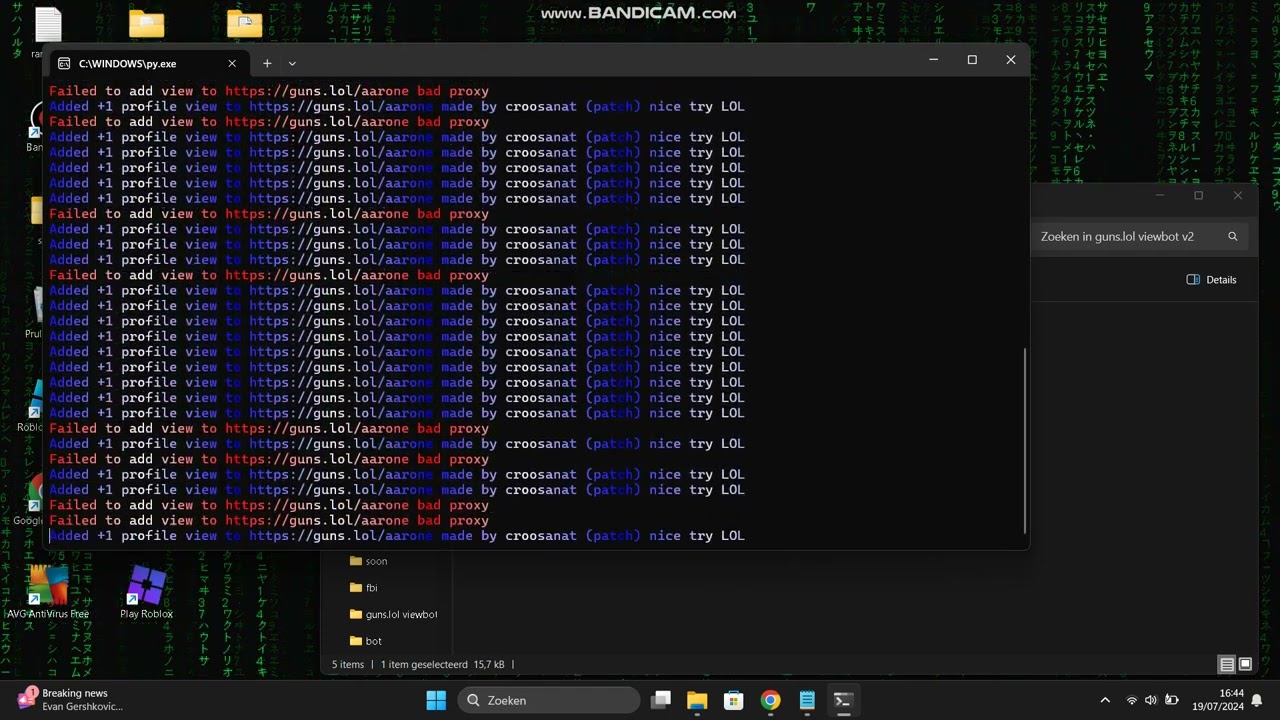Close the py.exe terminal tab
The height and width of the screenshot is (720, 1280).
coord(232,63)
